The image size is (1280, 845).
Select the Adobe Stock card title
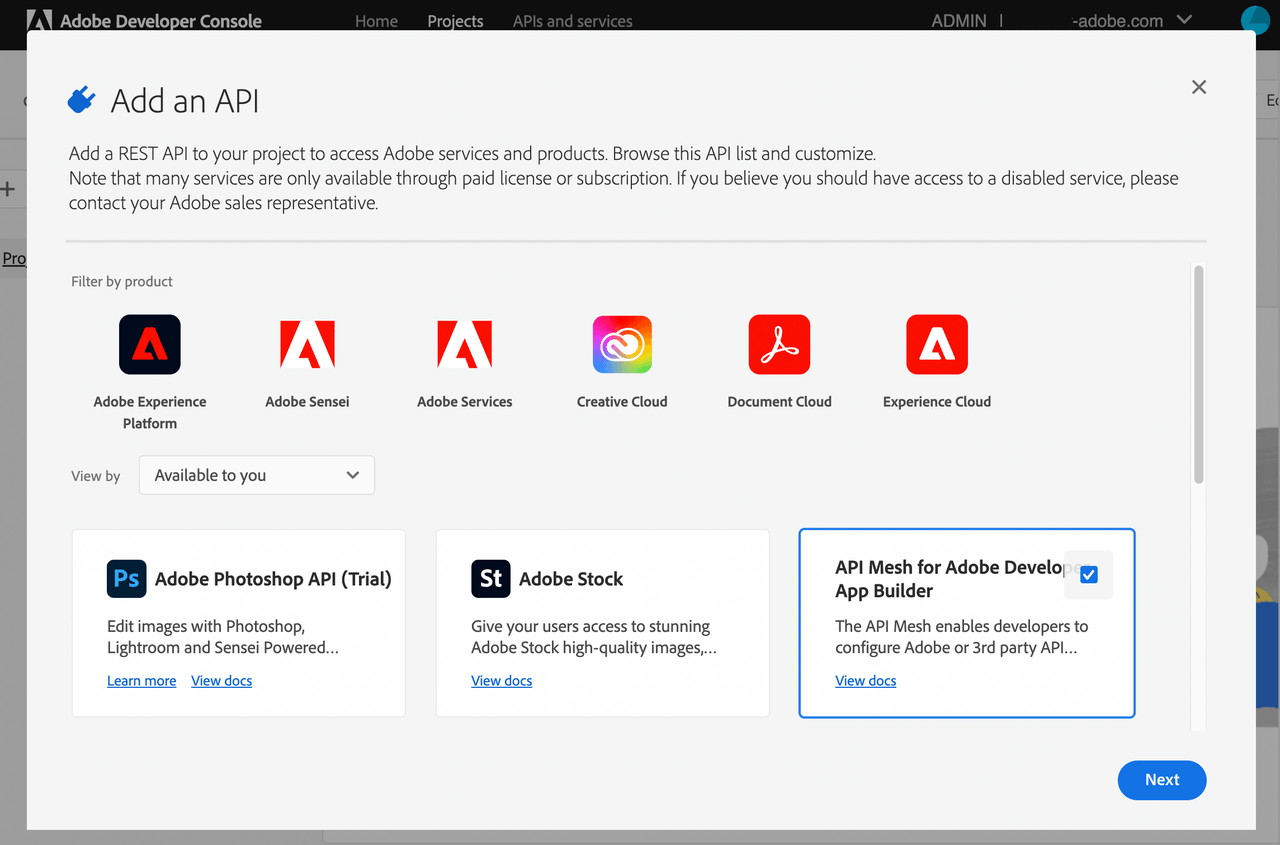(571, 579)
